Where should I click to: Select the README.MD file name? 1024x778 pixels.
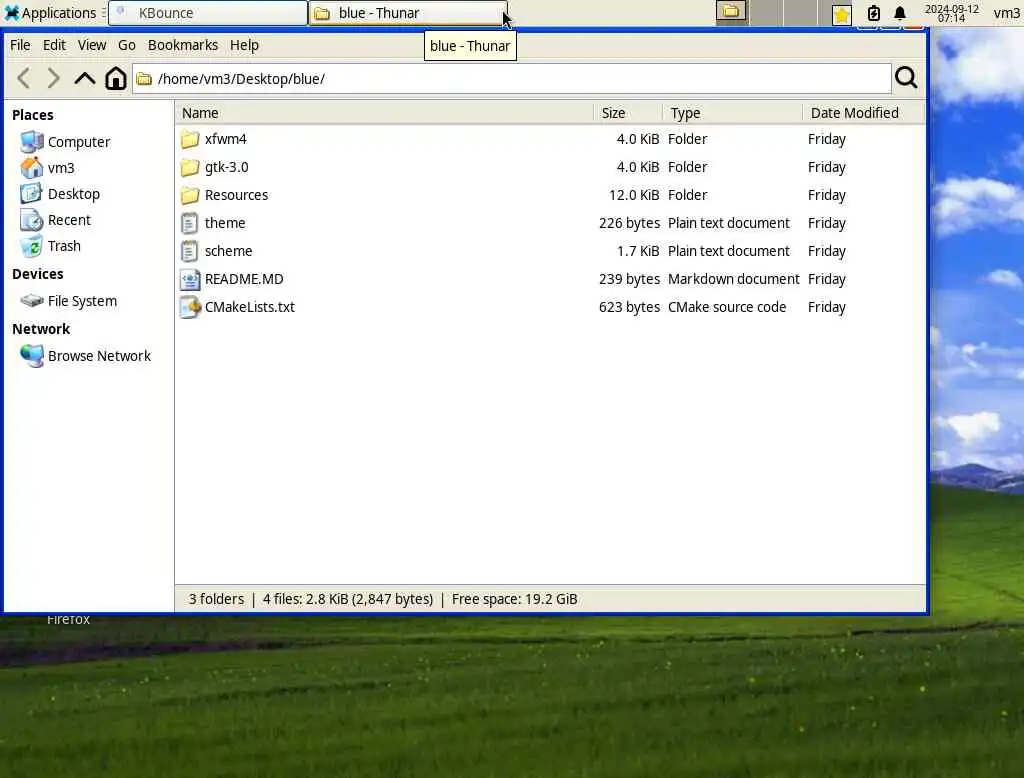click(244, 280)
